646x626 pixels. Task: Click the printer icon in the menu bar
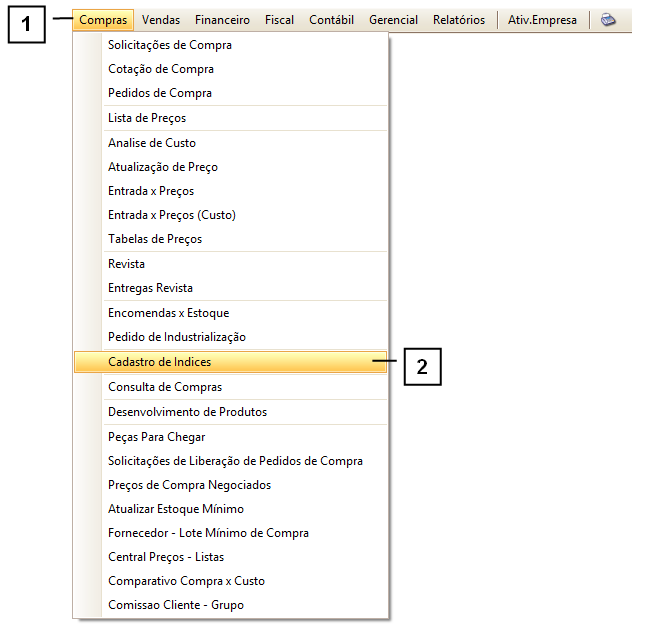608,20
